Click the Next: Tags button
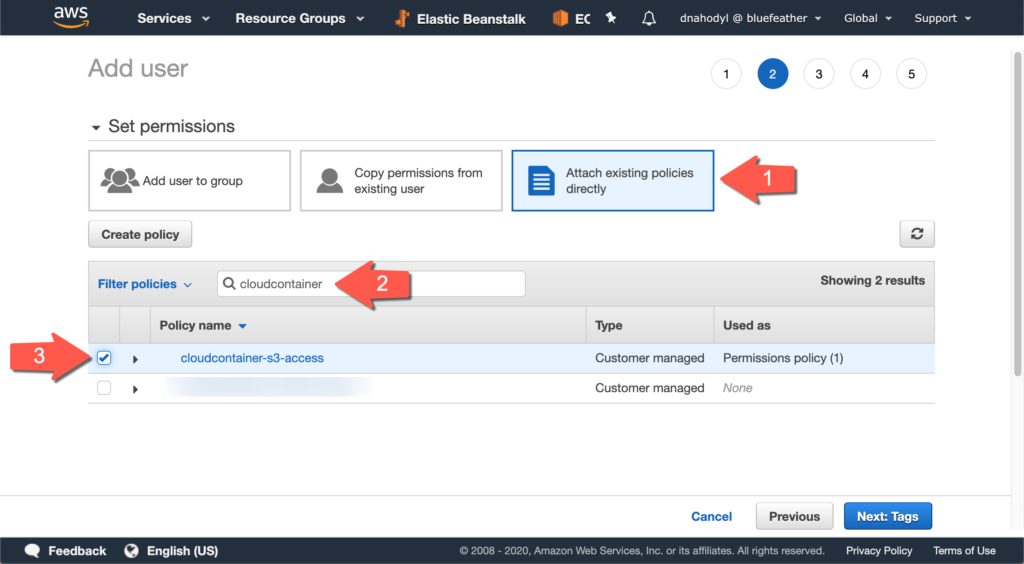Viewport: 1024px width, 564px height. tap(887, 516)
